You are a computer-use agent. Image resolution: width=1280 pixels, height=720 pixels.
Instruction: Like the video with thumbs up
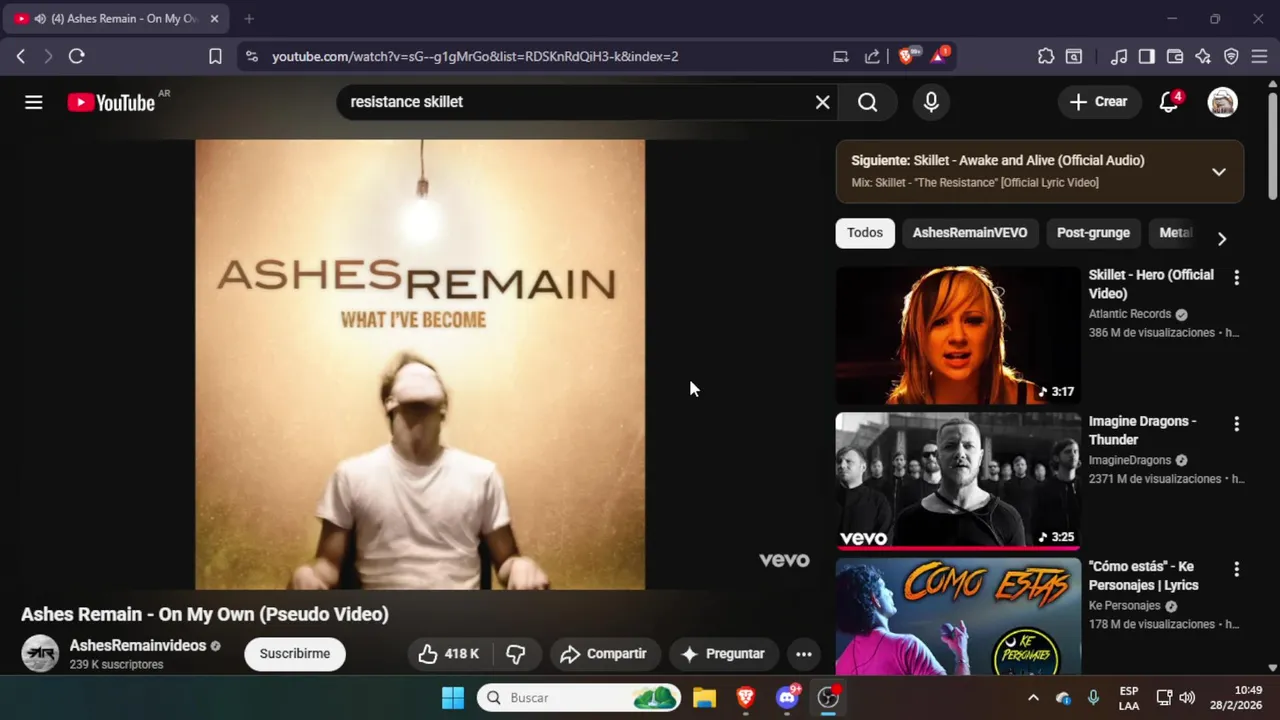(449, 654)
